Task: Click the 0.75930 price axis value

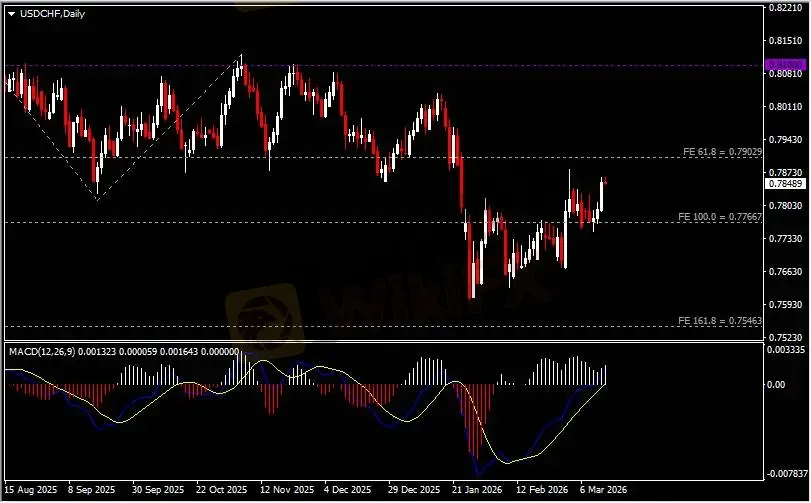Action: 785,304
